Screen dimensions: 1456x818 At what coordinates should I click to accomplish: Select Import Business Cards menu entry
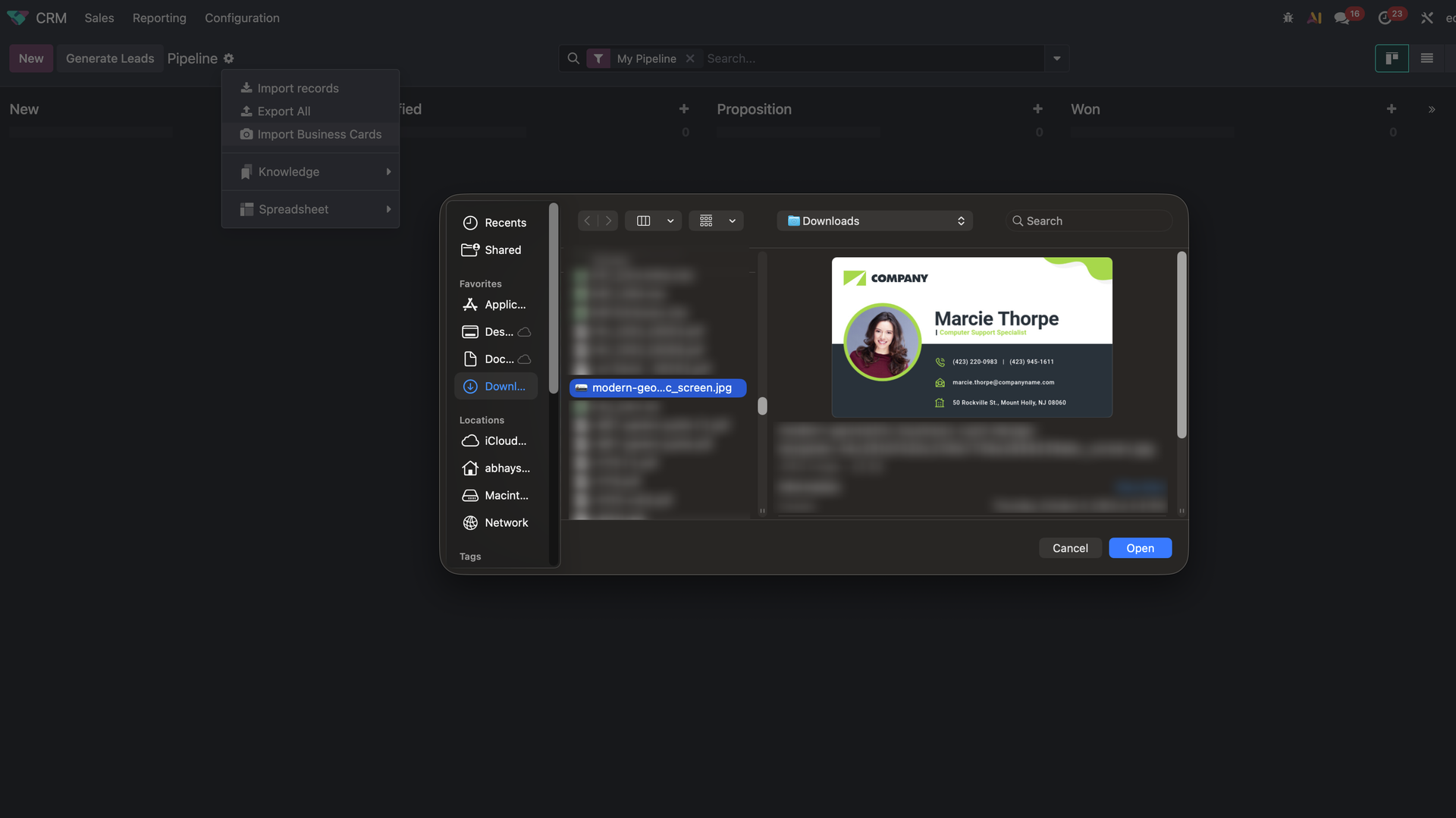[x=318, y=134]
